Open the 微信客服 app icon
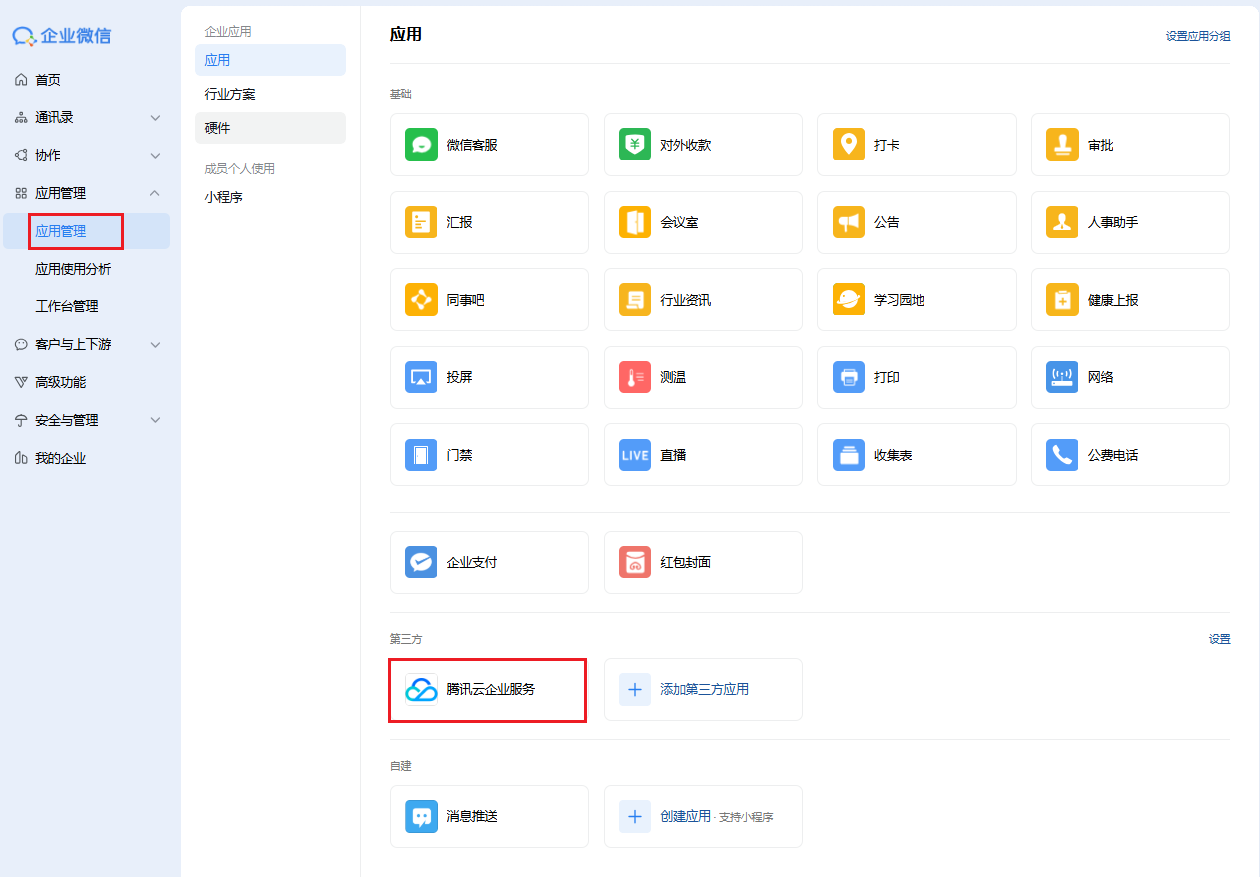 click(x=421, y=144)
